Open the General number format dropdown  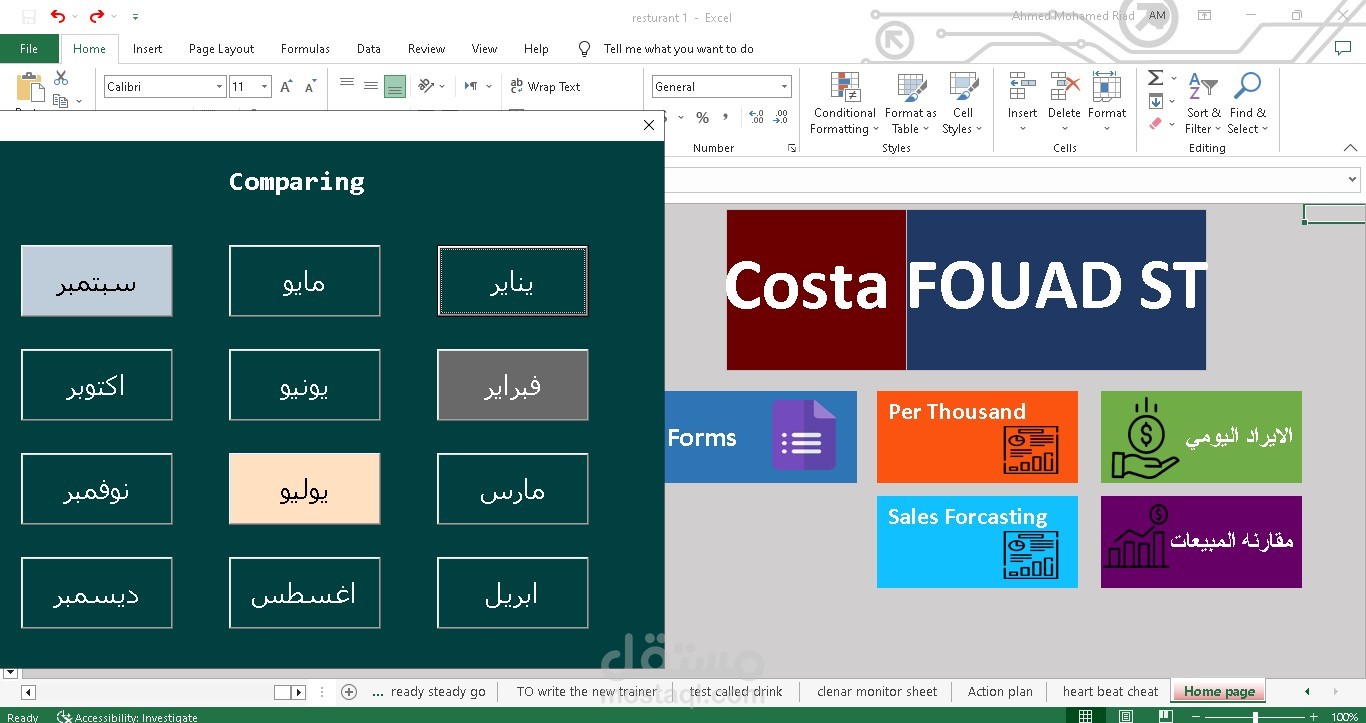click(x=785, y=87)
